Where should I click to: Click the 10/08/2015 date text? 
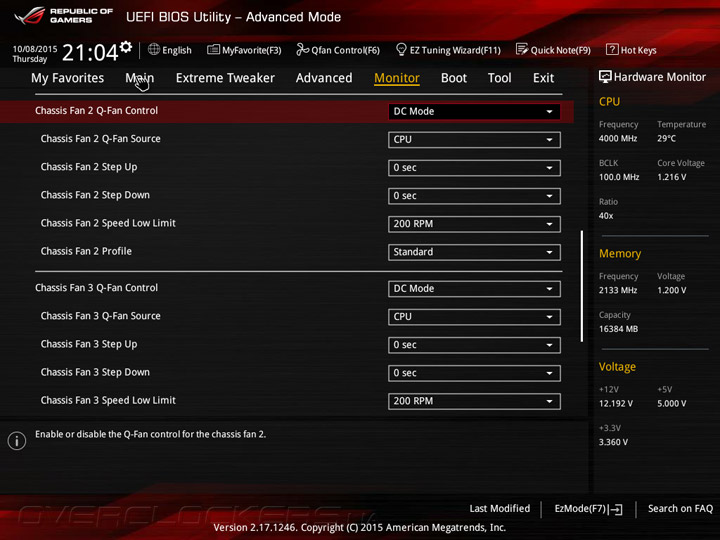(35, 49)
